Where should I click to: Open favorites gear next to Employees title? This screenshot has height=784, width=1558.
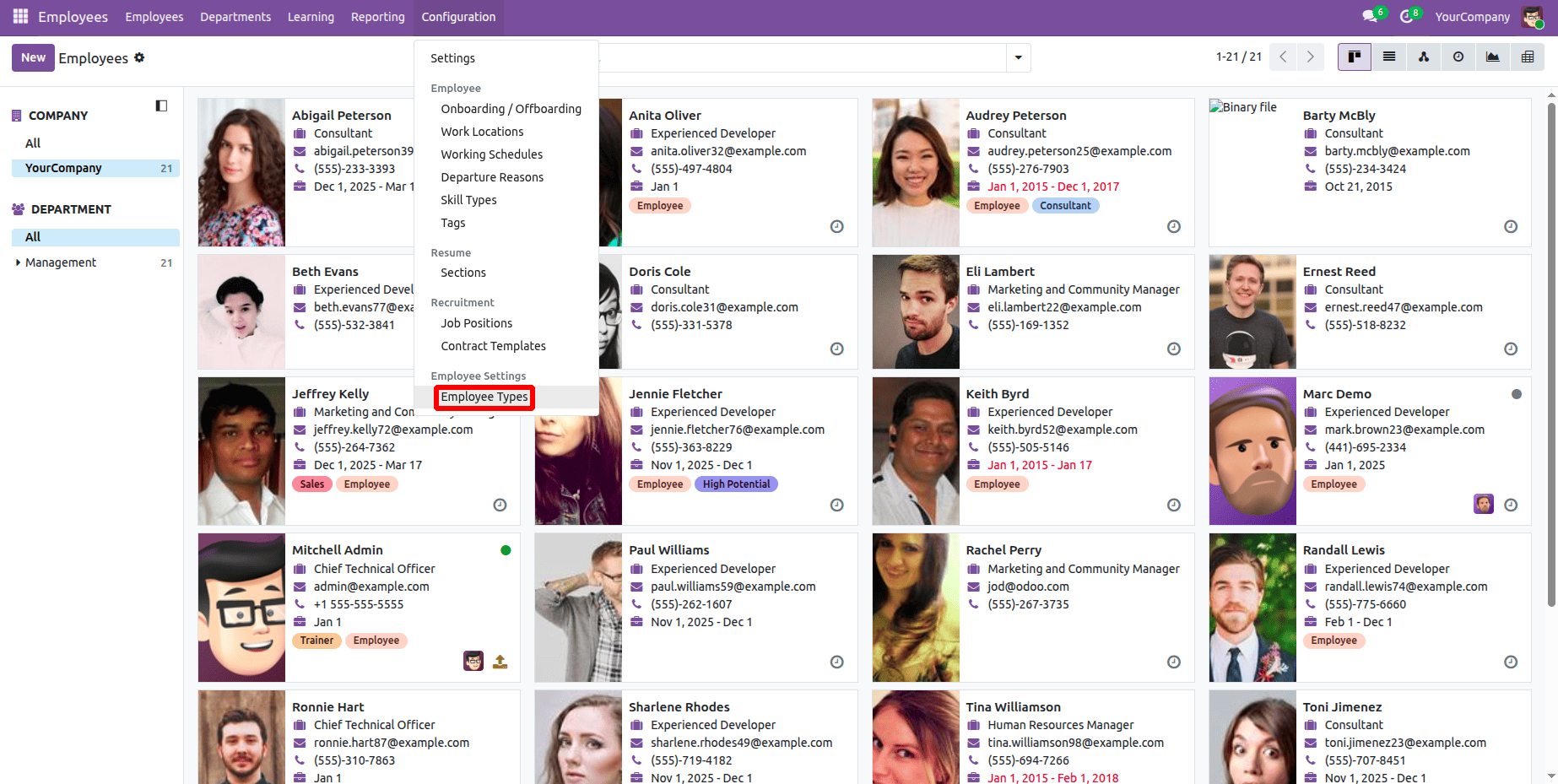click(x=139, y=57)
